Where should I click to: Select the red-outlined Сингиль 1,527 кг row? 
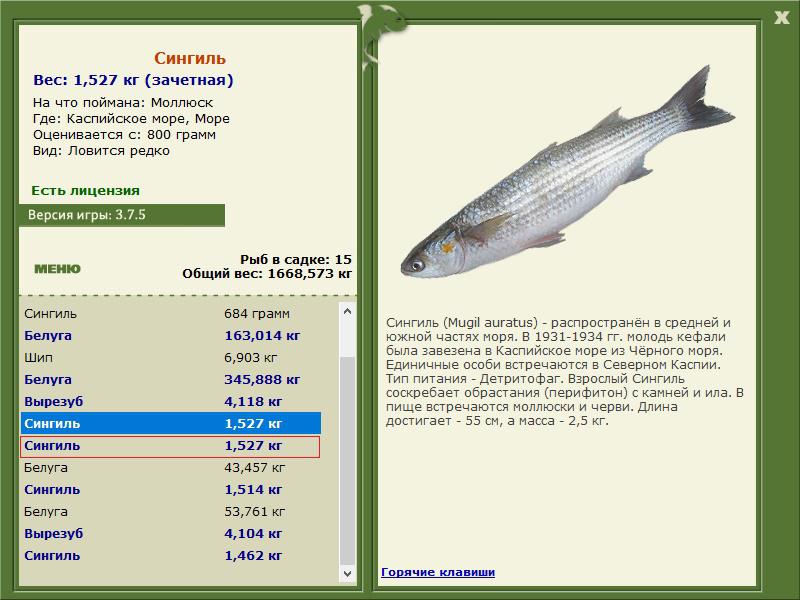[170, 446]
